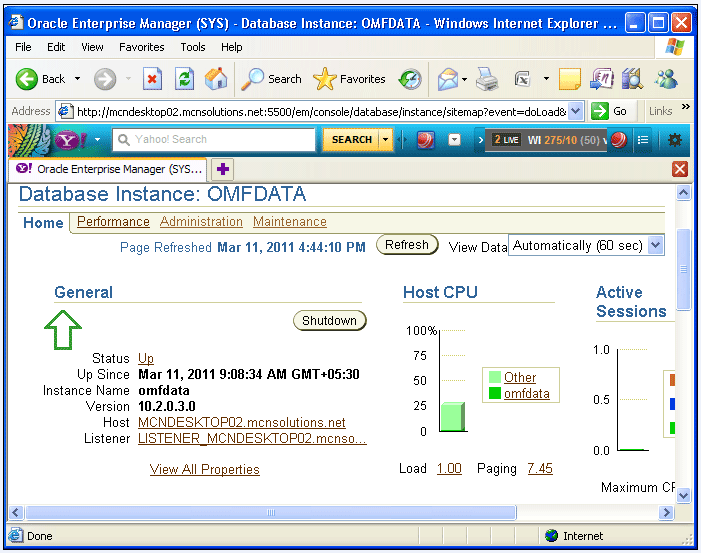Screen dimensions: 701x553
Task: Reload page with green Refresh toolbar icon
Action: 184,79
